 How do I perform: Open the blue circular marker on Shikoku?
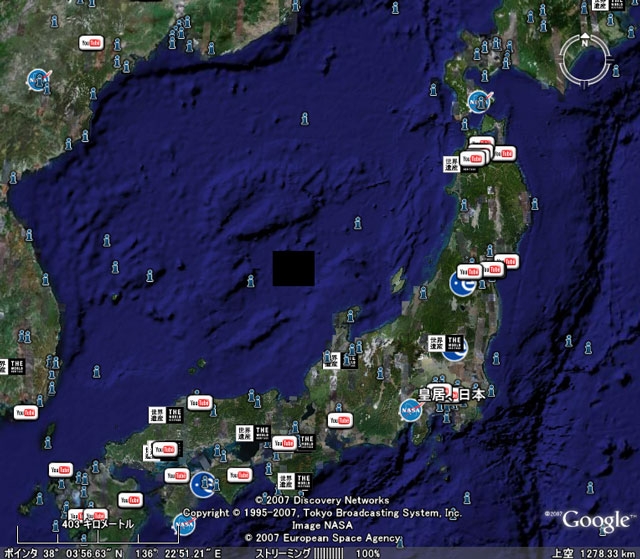[x=203, y=484]
